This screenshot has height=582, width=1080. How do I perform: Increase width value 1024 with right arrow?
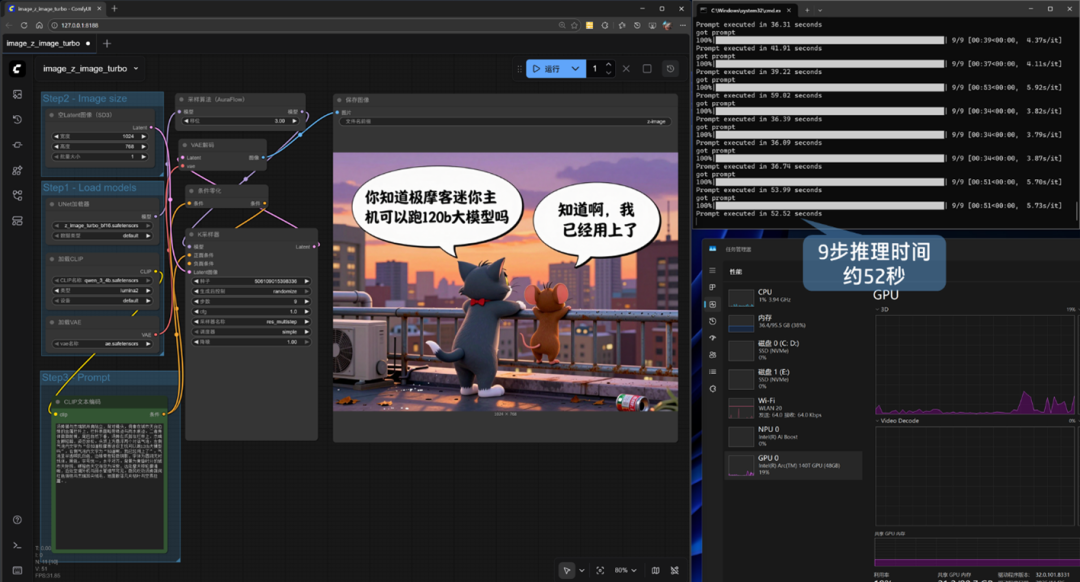[143, 136]
